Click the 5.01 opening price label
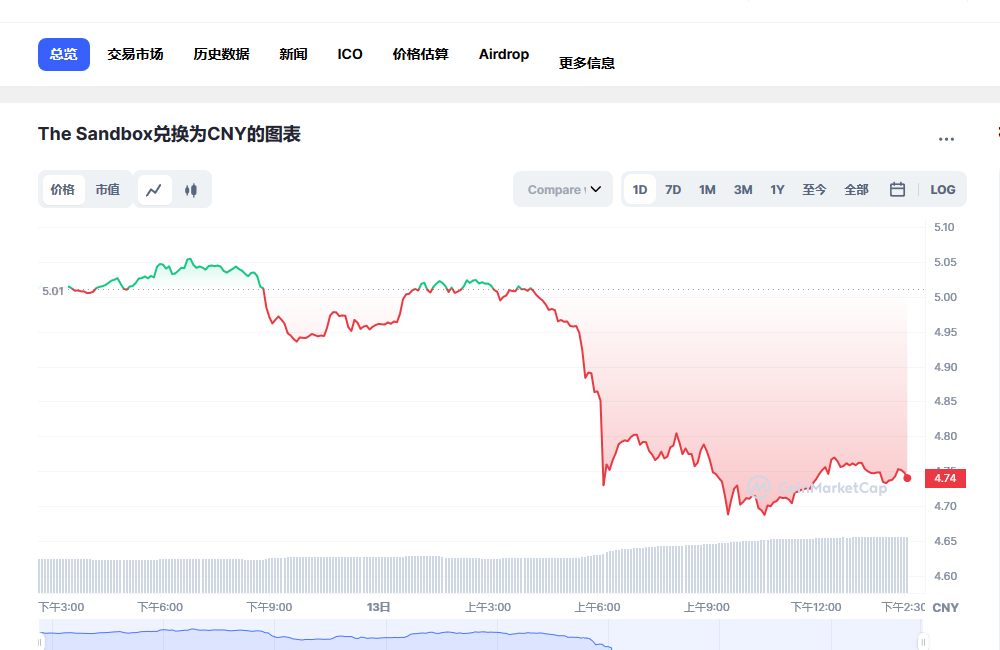 point(53,291)
